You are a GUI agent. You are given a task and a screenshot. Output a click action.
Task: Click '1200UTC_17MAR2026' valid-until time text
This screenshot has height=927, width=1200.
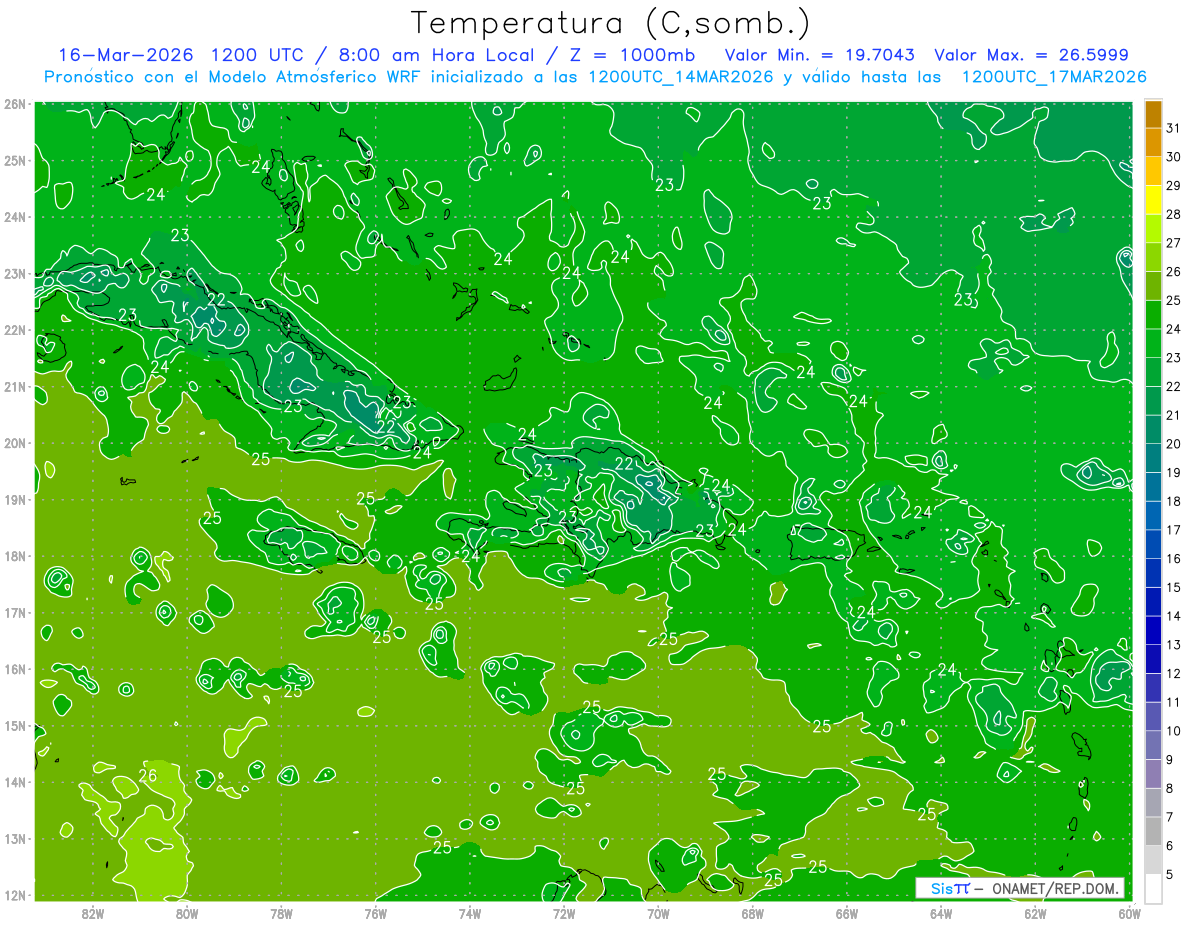pyautogui.click(x=1053, y=77)
